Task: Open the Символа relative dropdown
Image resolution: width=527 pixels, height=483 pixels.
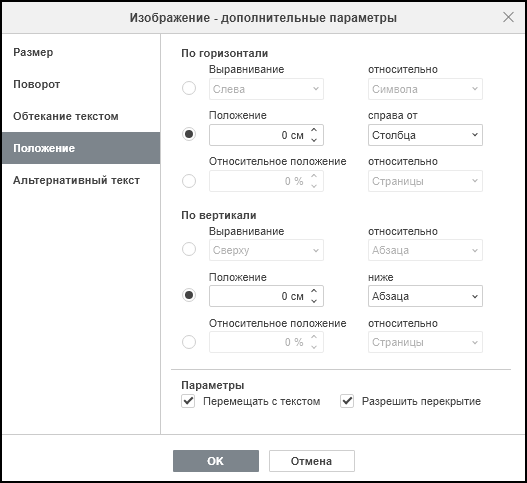Action: [425, 89]
